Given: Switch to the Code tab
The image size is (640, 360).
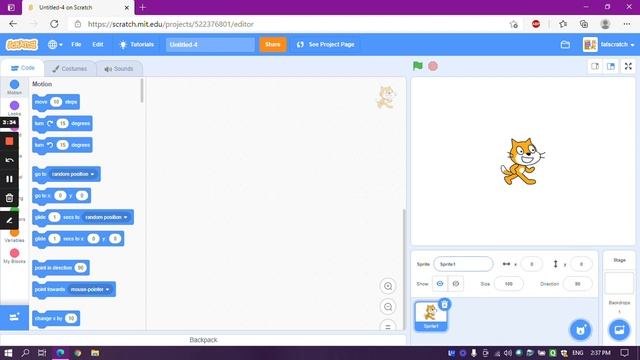Looking at the screenshot, I should point(22,68).
